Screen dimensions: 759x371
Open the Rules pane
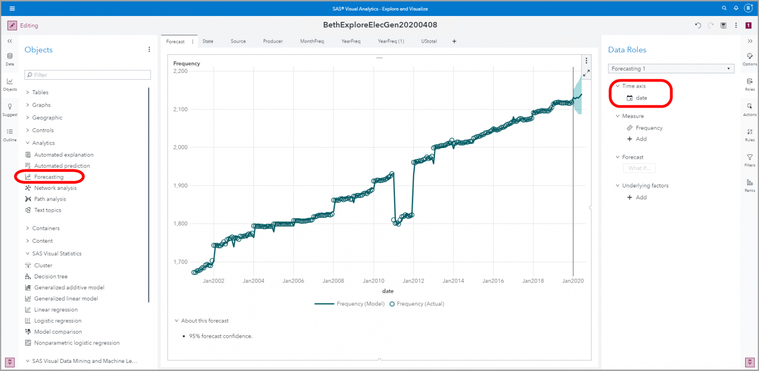[x=750, y=135]
